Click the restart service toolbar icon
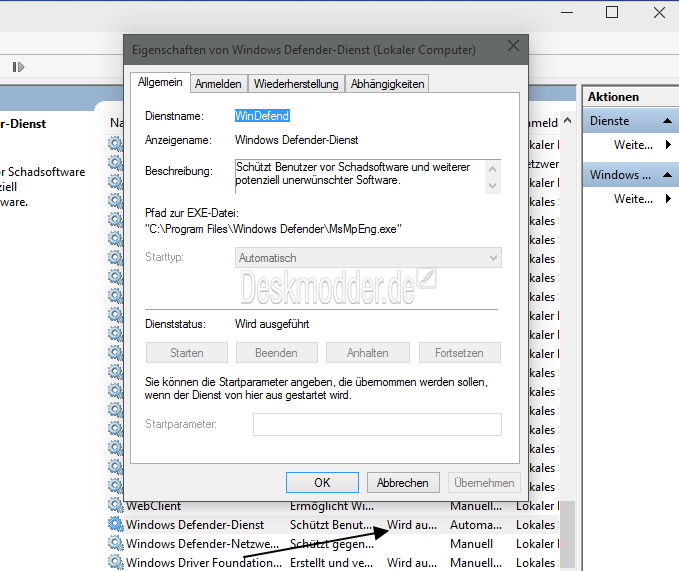This screenshot has width=679, height=571. pyautogui.click(x=18, y=67)
